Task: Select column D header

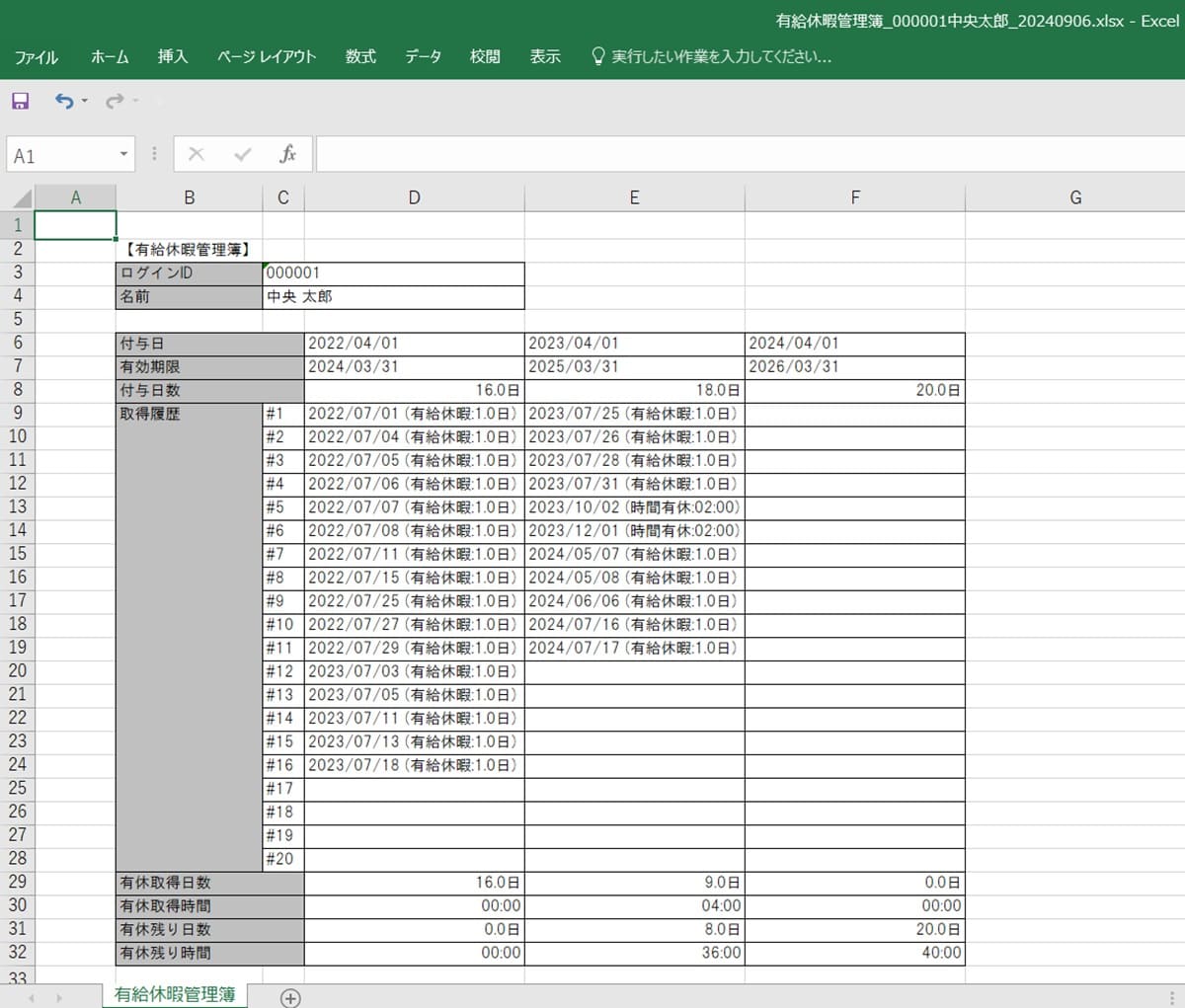Action: click(414, 197)
